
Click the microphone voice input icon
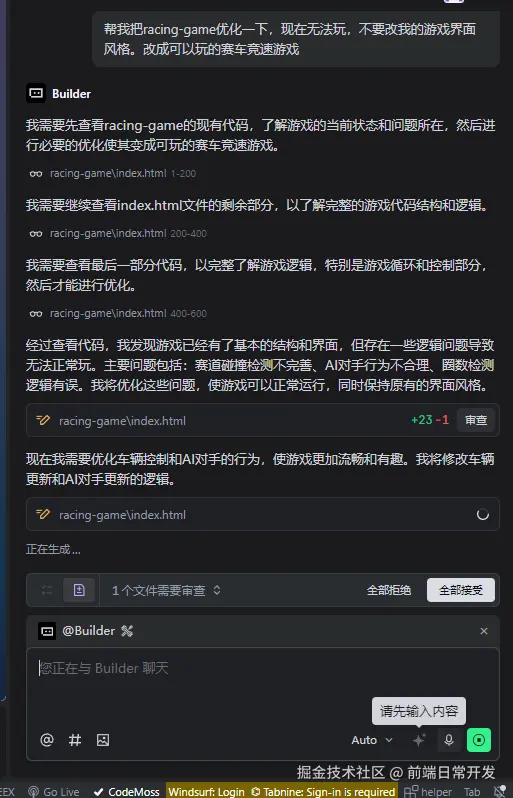pyautogui.click(x=448, y=740)
